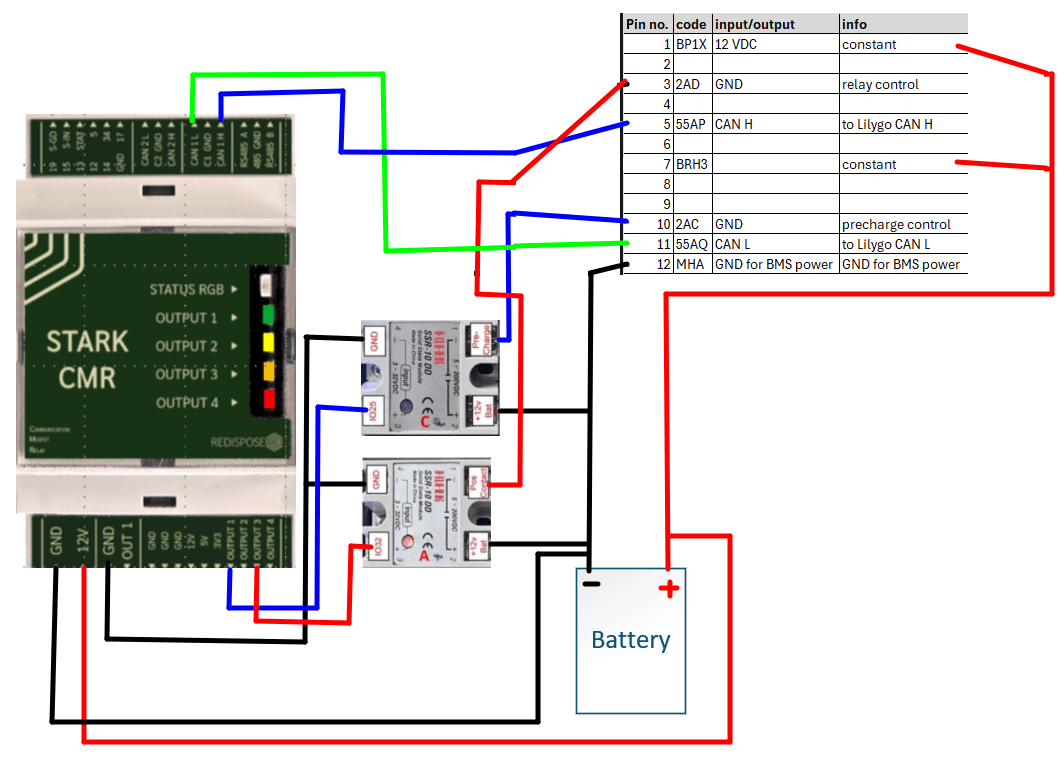This screenshot has width=1064, height=764.
Task: Click the green Output 1 LED
Action: point(268,314)
